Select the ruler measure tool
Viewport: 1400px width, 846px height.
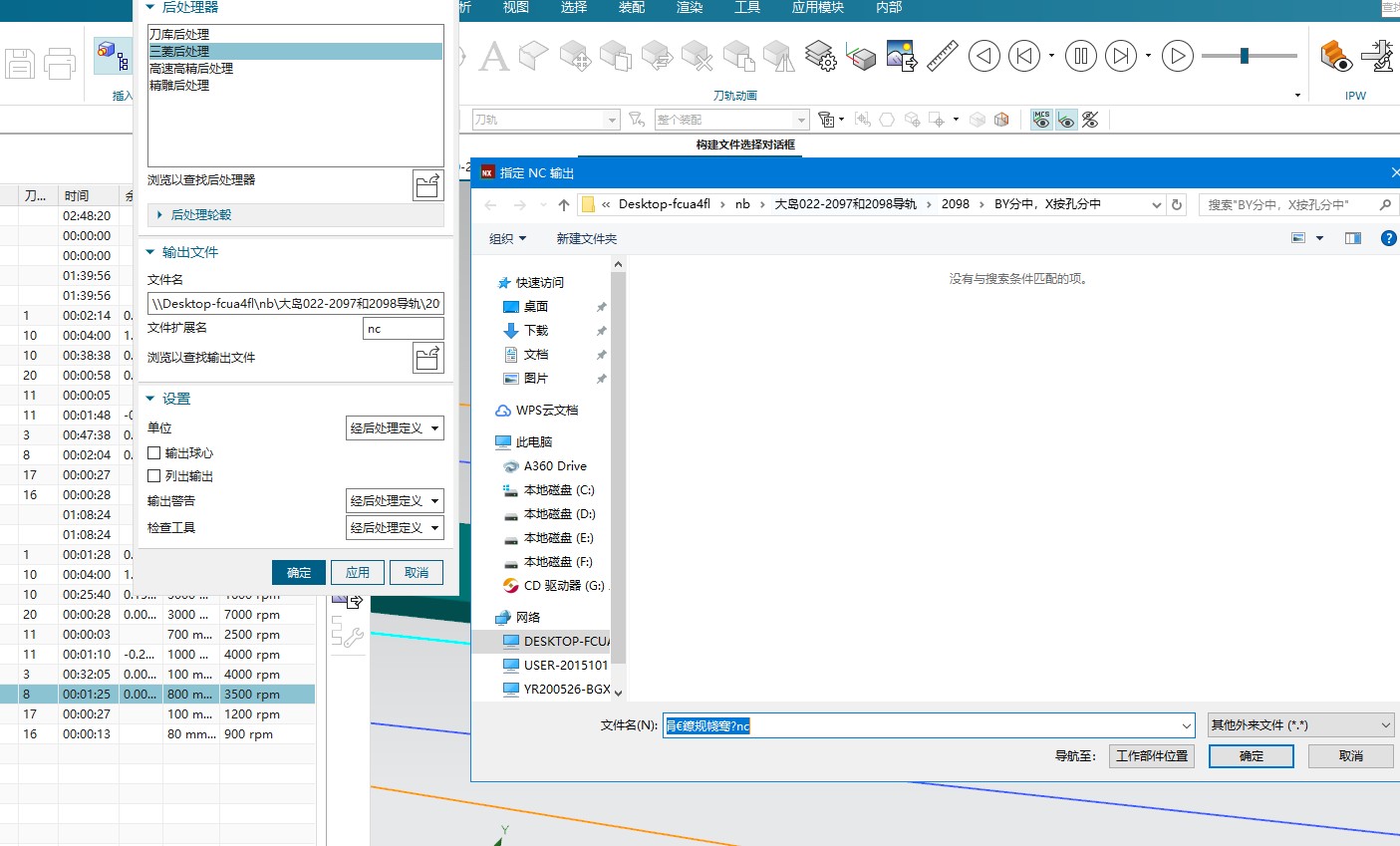tap(942, 56)
